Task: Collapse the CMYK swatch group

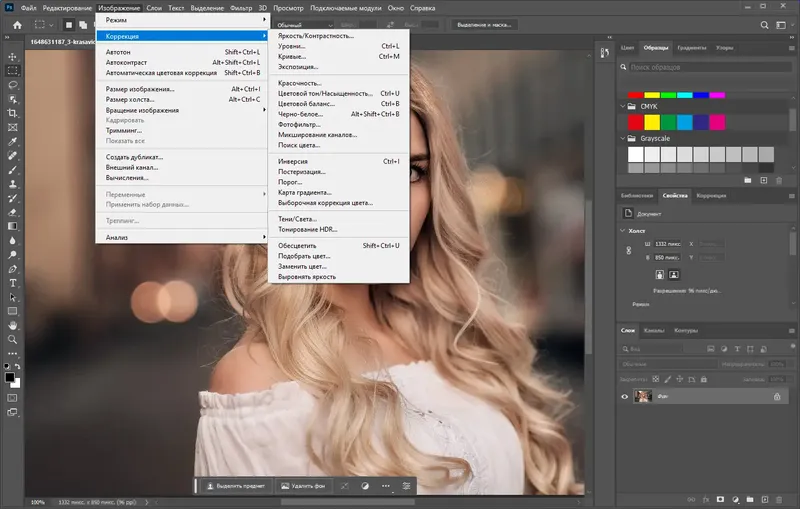Action: coord(622,105)
